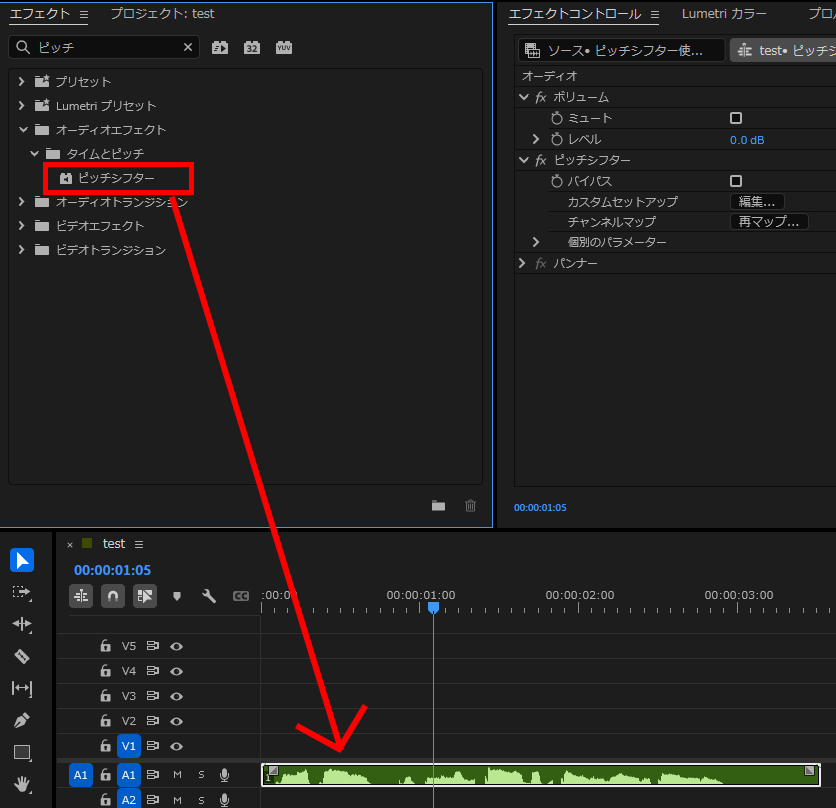The height and width of the screenshot is (808, 836).
Task: Select the Hand tool
Action: [22, 784]
